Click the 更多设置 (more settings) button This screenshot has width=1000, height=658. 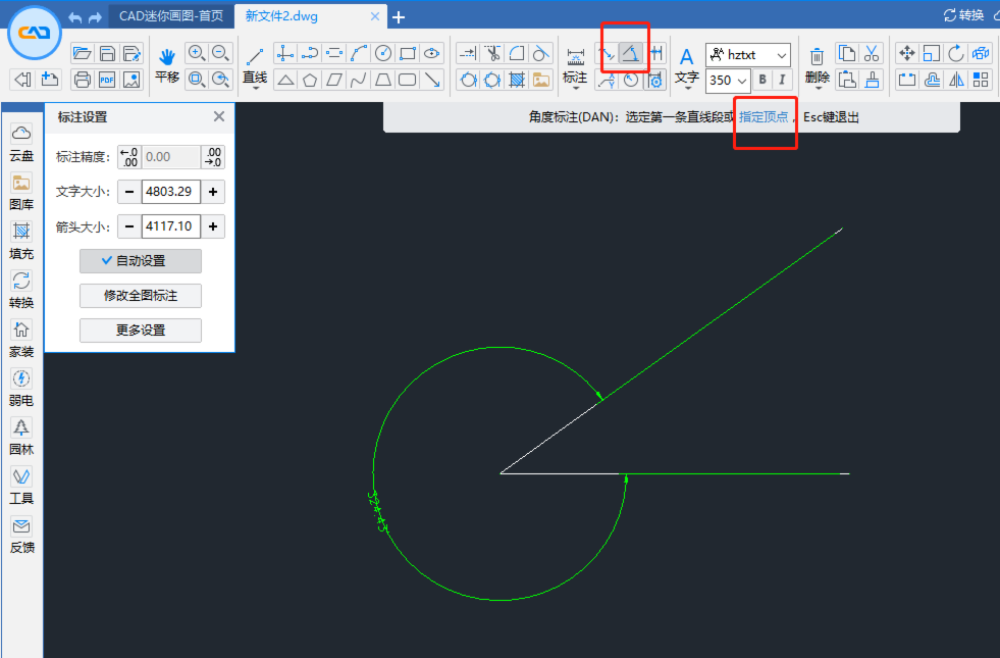coord(140,330)
